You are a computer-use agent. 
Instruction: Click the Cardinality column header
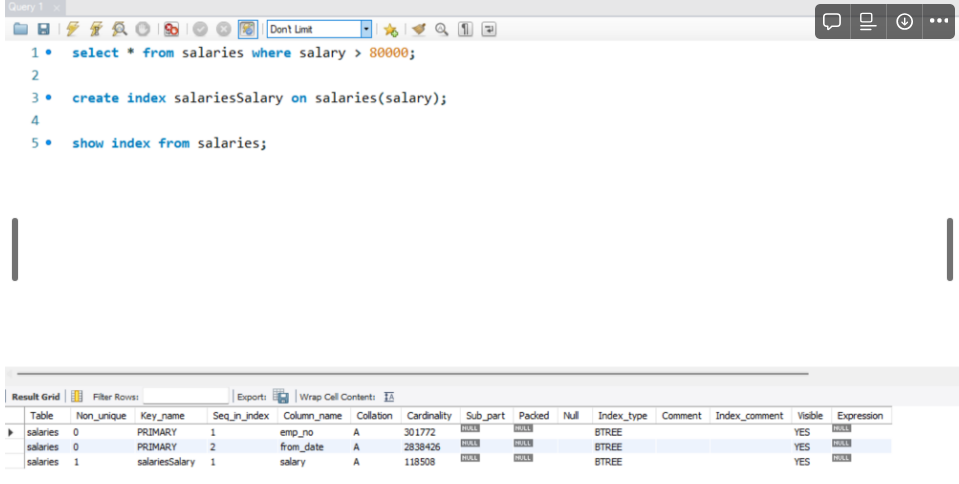429,415
